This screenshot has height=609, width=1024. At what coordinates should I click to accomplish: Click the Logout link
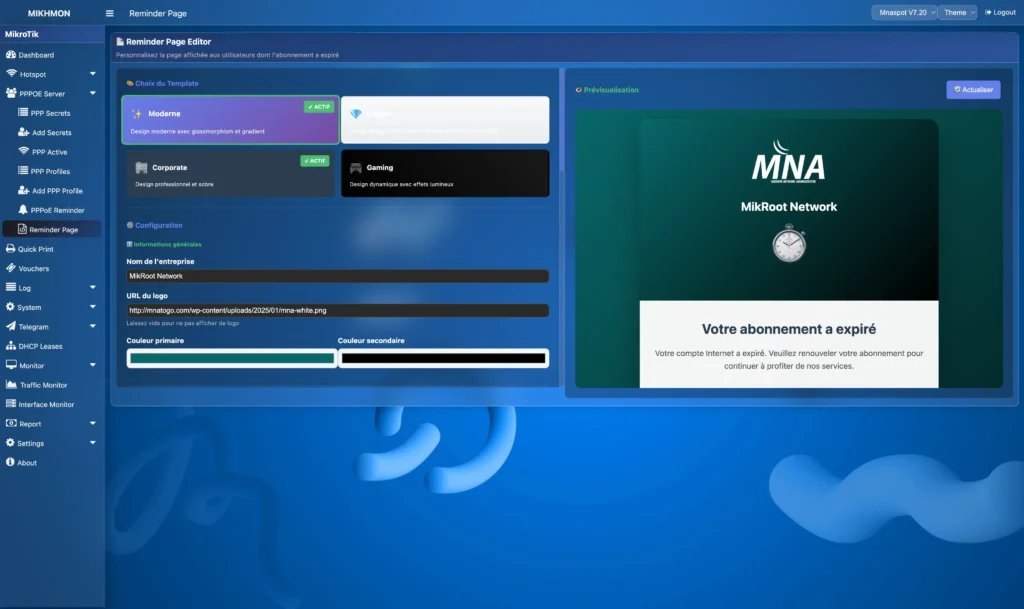coord(1000,13)
